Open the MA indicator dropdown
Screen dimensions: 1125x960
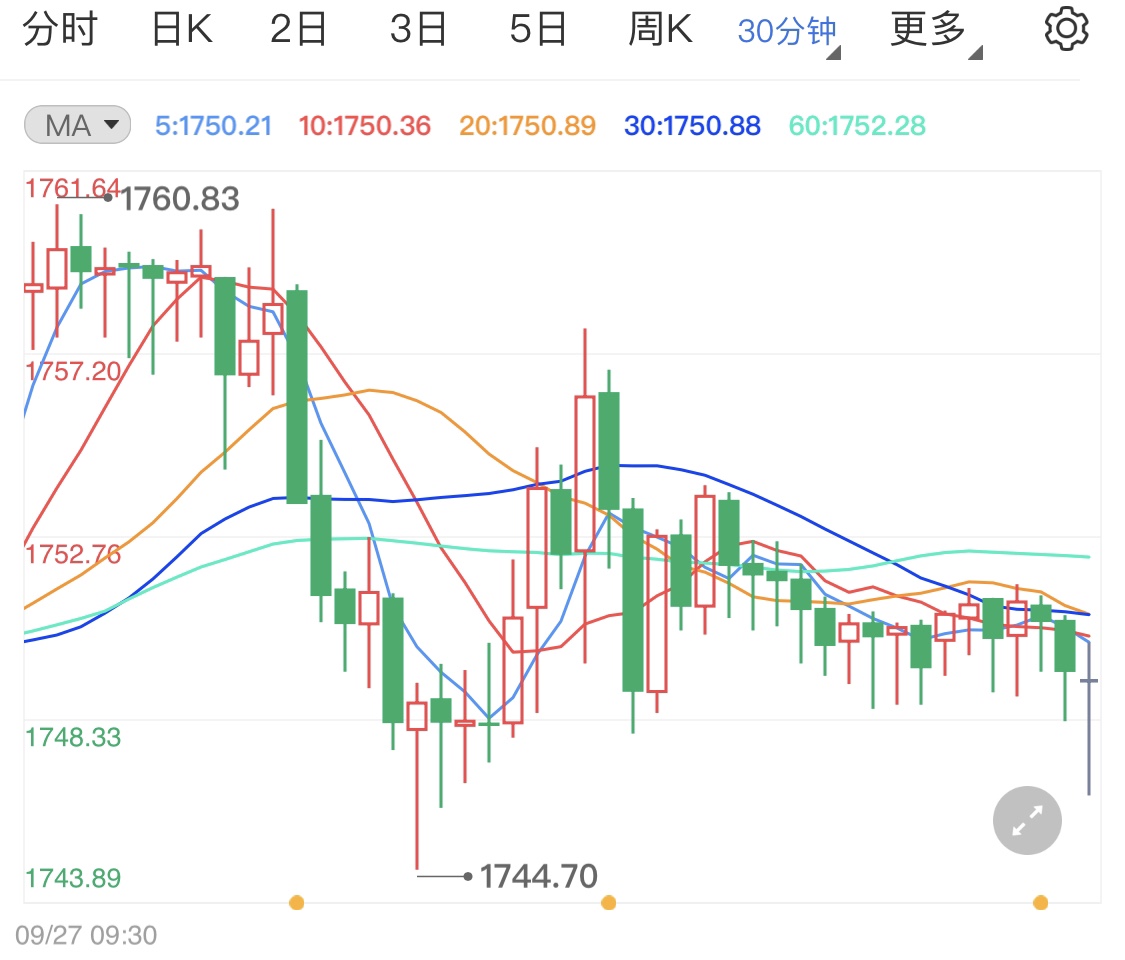[76, 124]
